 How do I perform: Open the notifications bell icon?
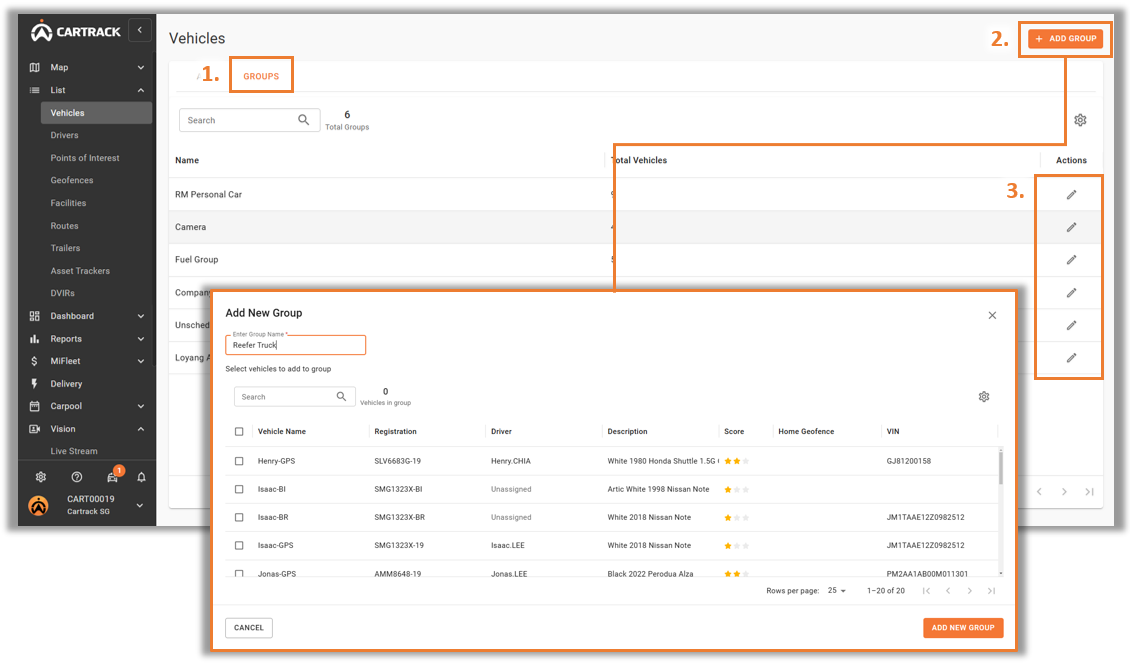[141, 477]
